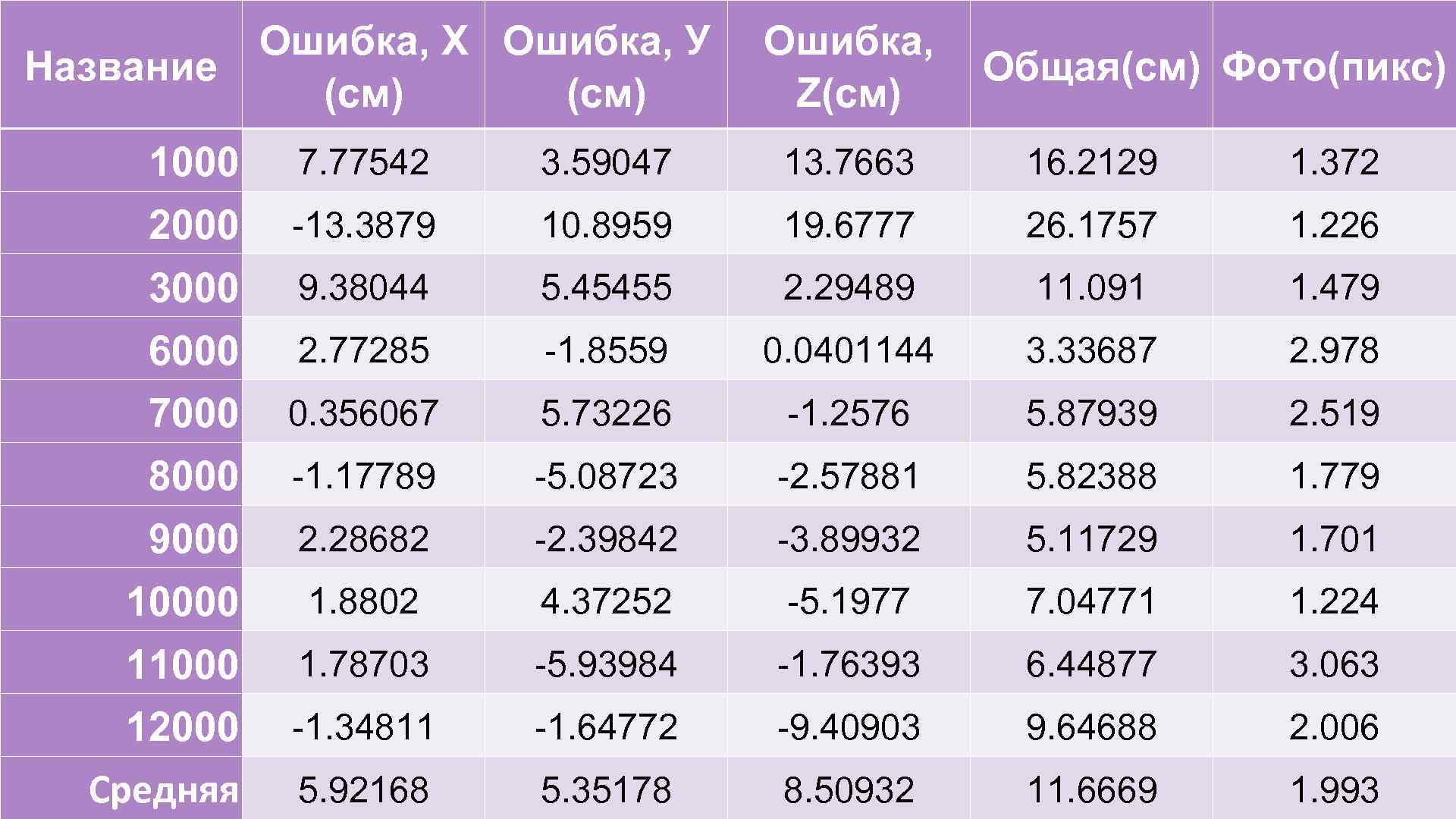This screenshot has height=819, width=1456.
Task: Select the Z error value -9.40903
Action: (848, 726)
